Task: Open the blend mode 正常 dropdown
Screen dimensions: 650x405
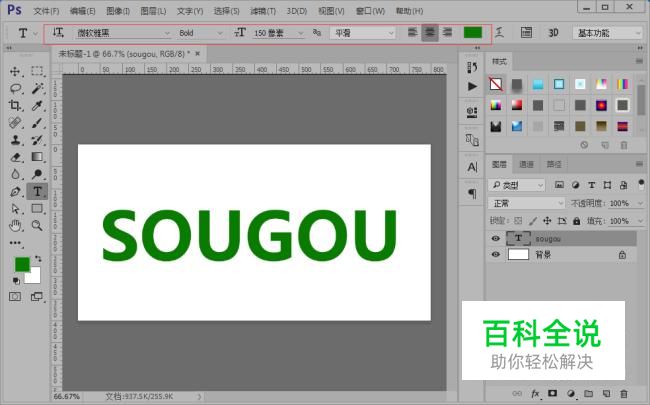Action: pos(526,203)
